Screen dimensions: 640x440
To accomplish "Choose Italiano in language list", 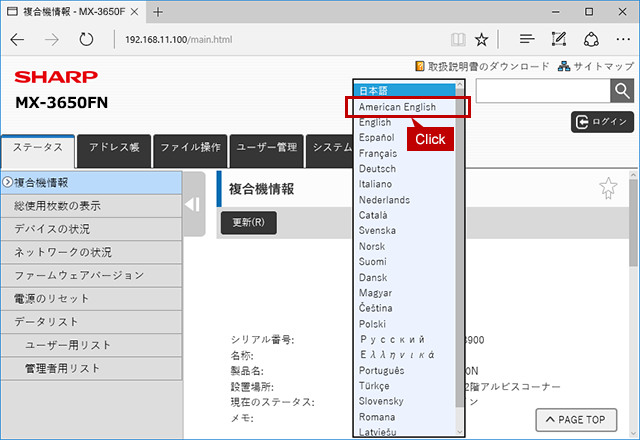I will [x=405, y=184].
